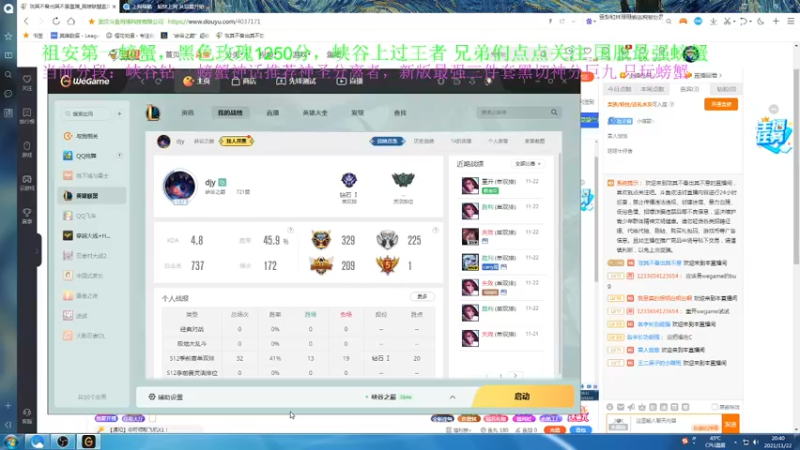Select 中国式家长 in game list
The width and height of the screenshot is (800, 450).
[92, 276]
